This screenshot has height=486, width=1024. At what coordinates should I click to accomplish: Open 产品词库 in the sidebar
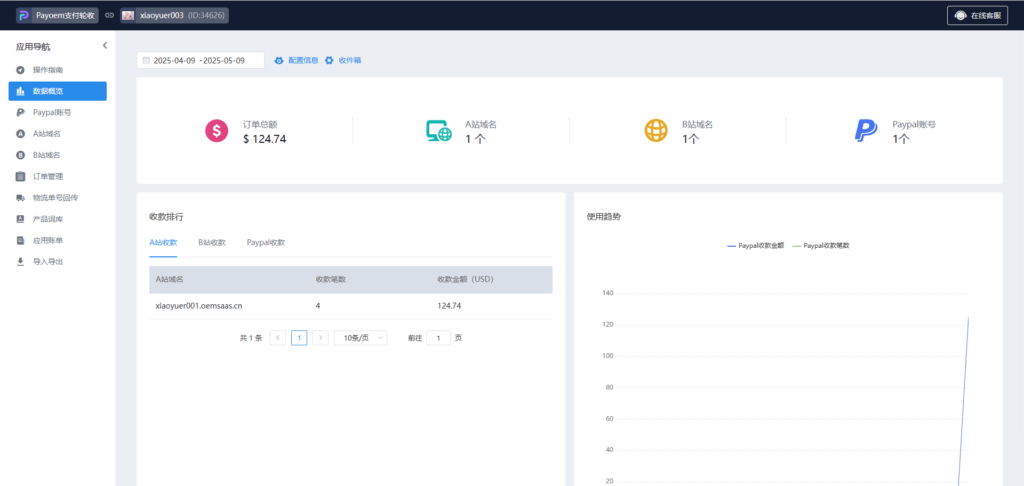pos(48,219)
